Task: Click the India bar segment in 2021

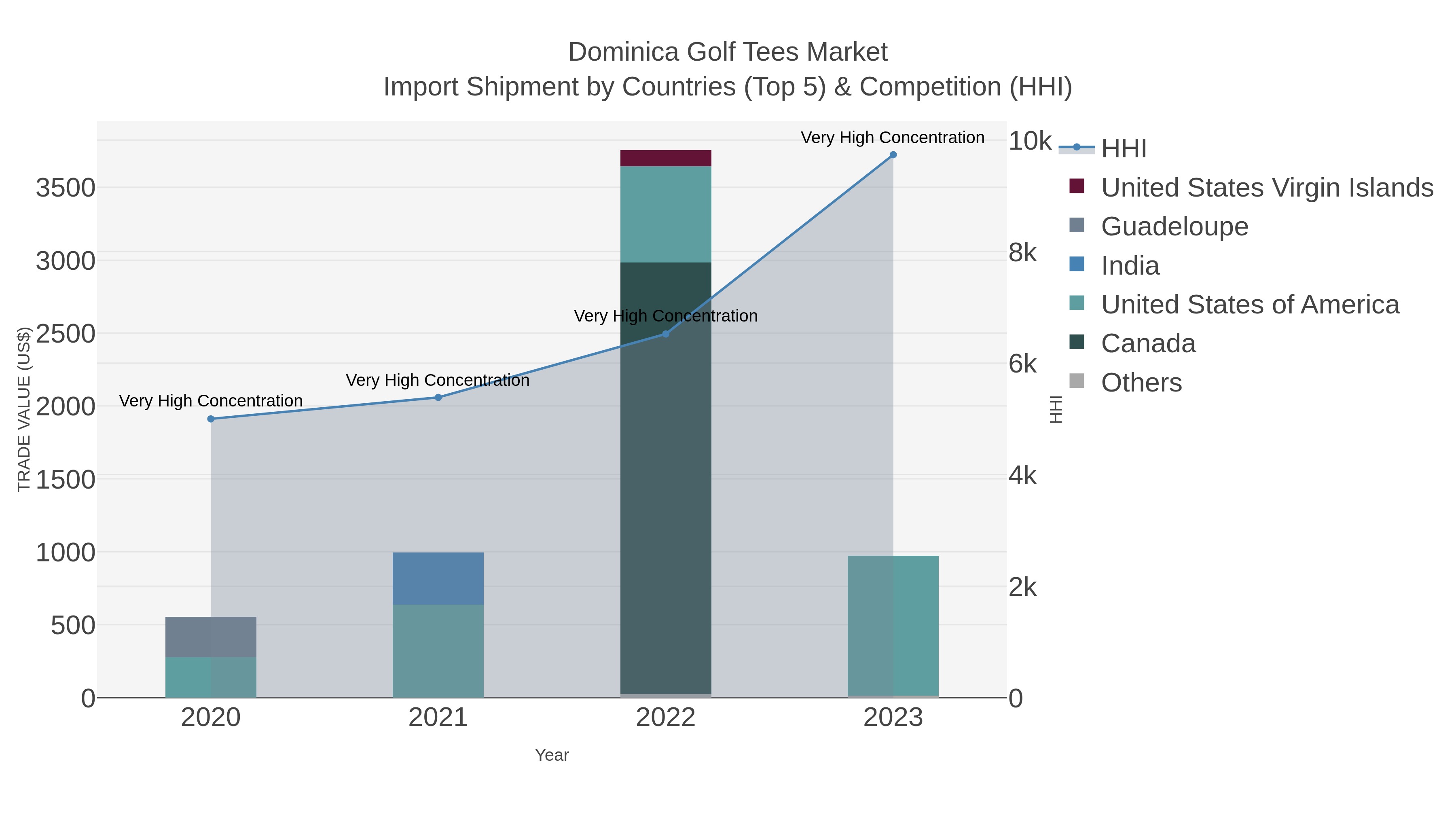Action: [438, 579]
